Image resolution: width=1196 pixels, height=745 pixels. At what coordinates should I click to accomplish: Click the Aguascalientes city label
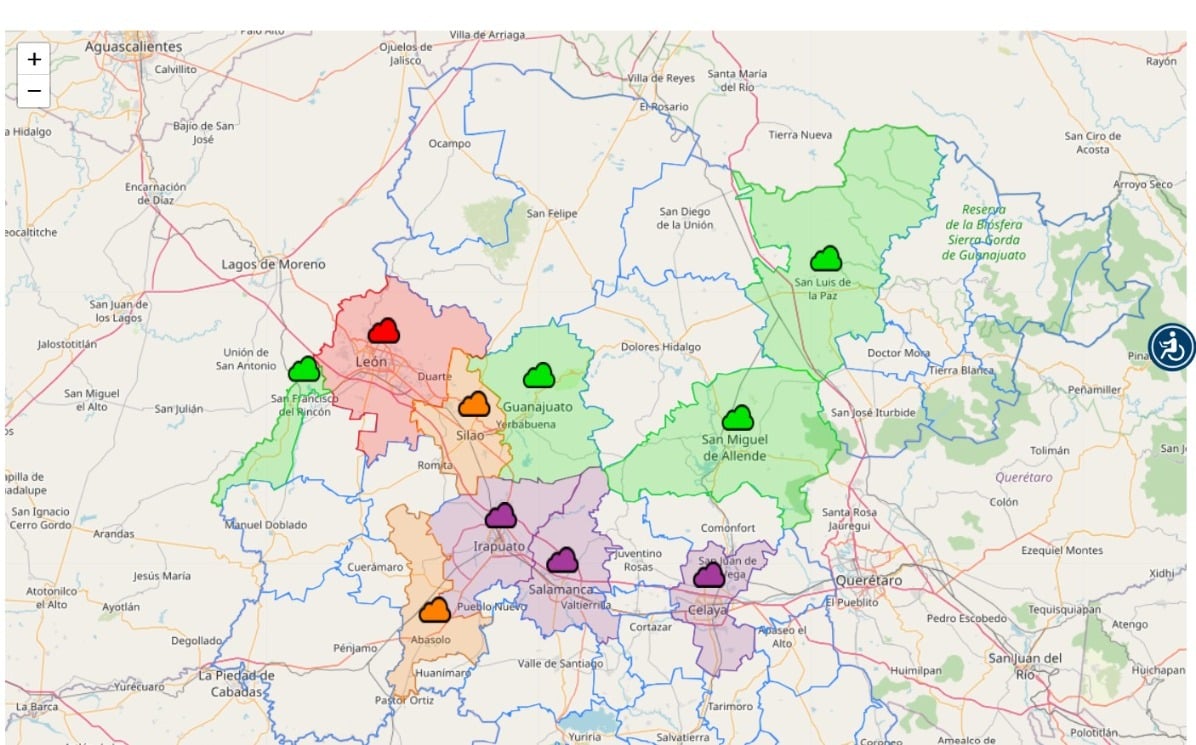pos(134,47)
